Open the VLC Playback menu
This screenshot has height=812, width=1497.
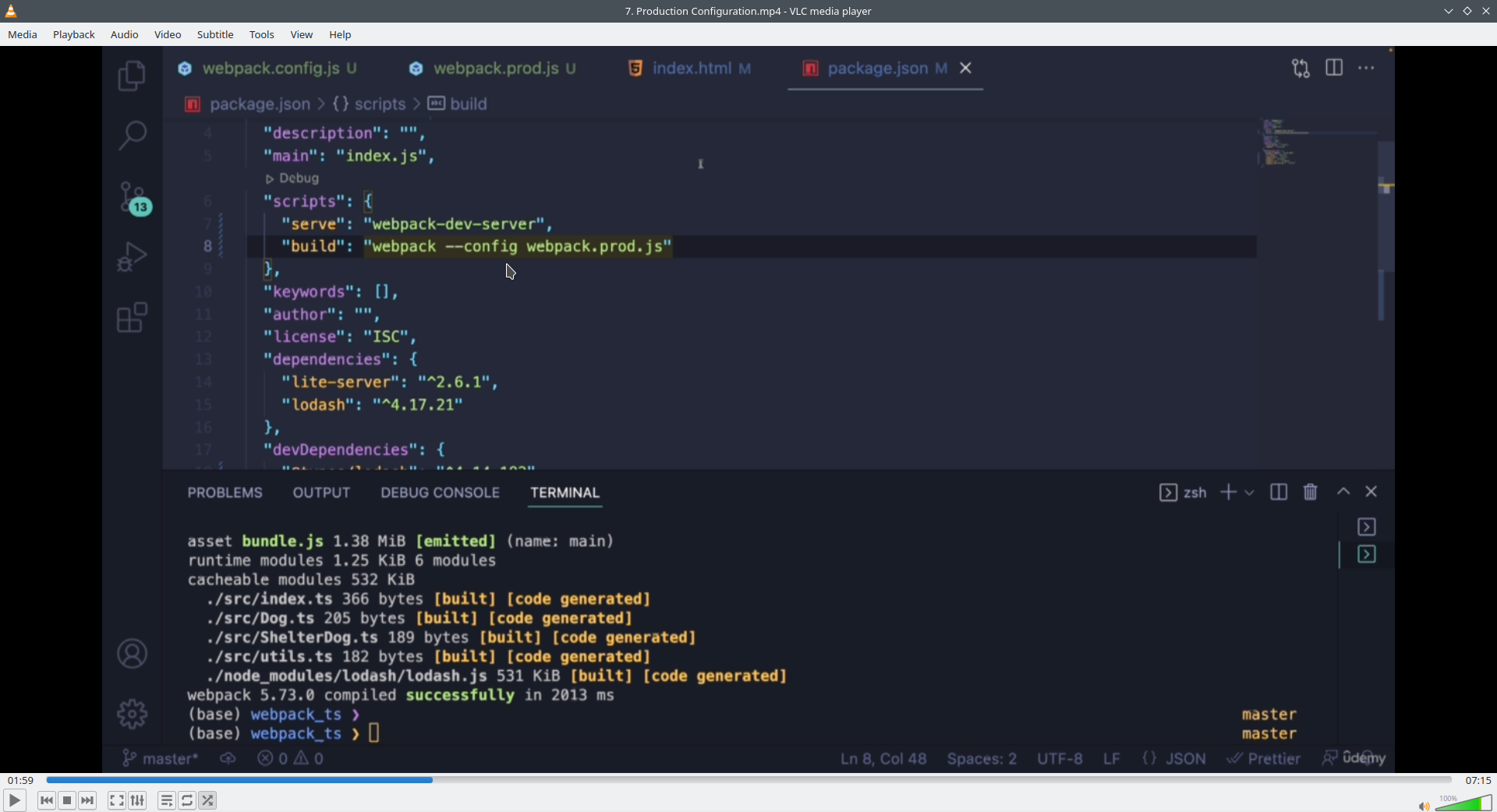(x=74, y=34)
